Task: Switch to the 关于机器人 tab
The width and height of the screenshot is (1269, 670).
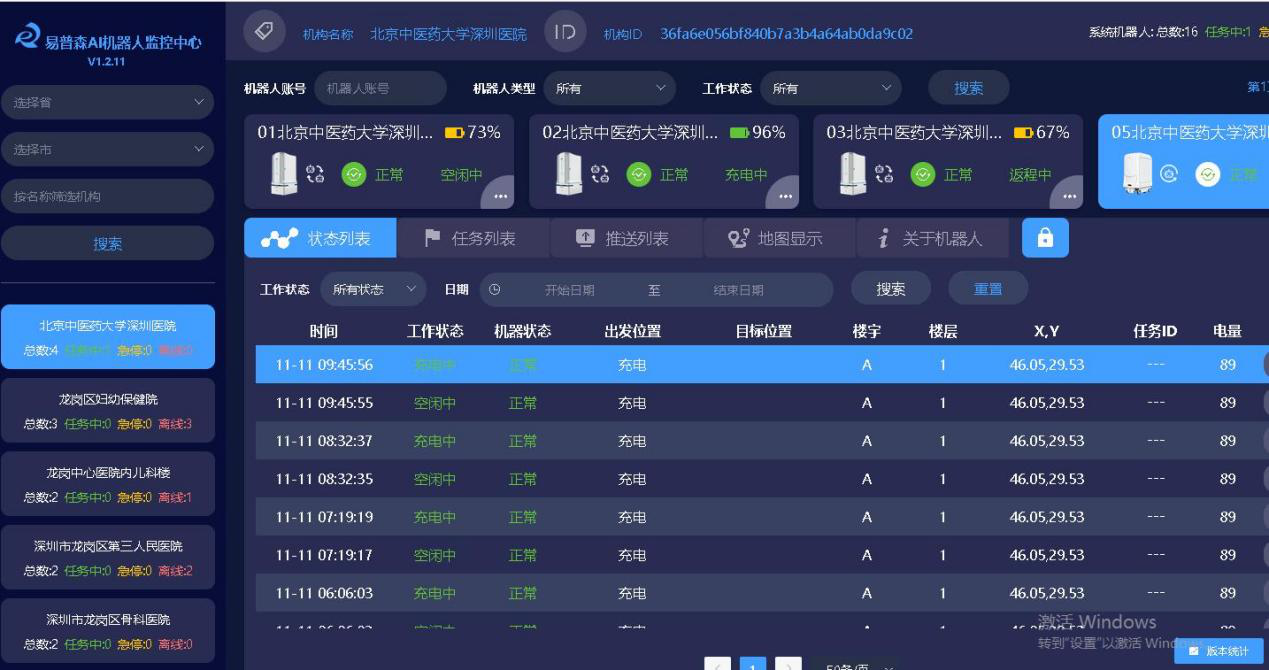Action: 932,238
